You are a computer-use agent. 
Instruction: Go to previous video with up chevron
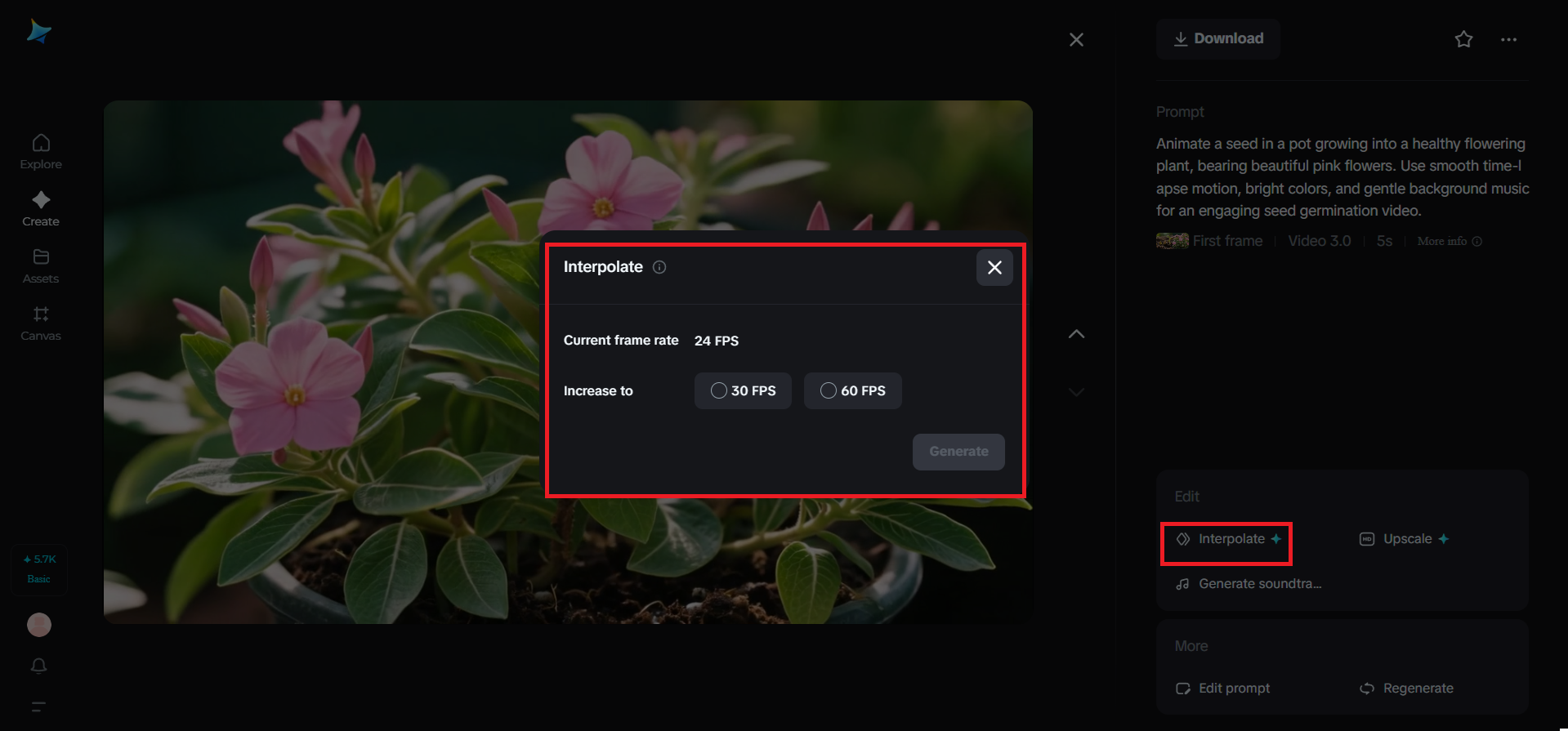(1076, 334)
